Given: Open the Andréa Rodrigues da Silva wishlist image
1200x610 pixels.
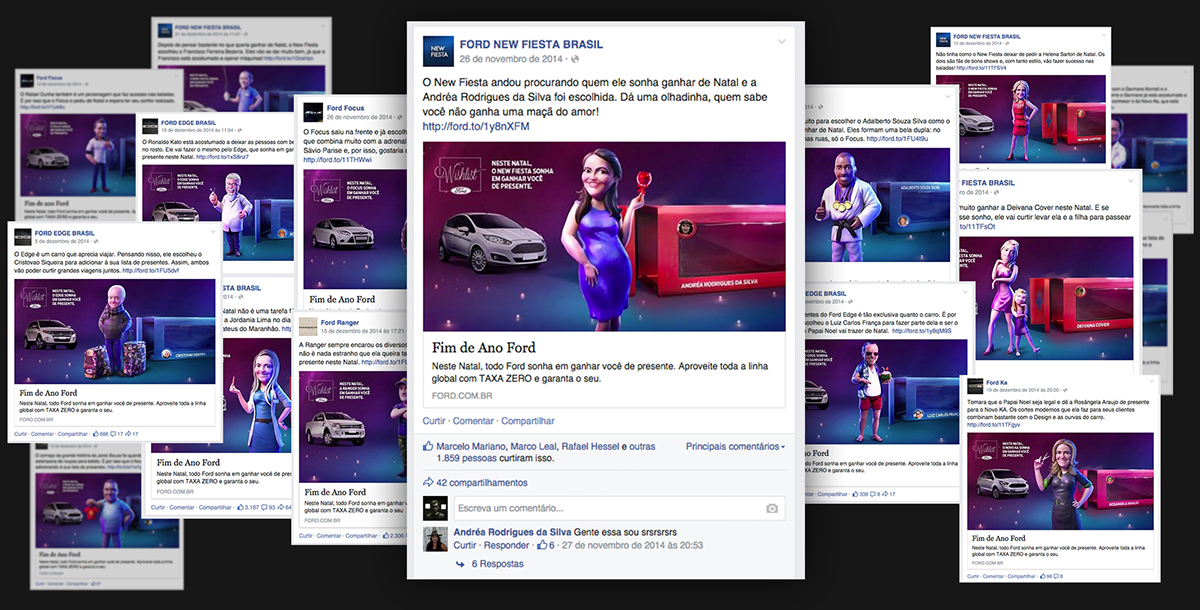Looking at the screenshot, I should (604, 236).
